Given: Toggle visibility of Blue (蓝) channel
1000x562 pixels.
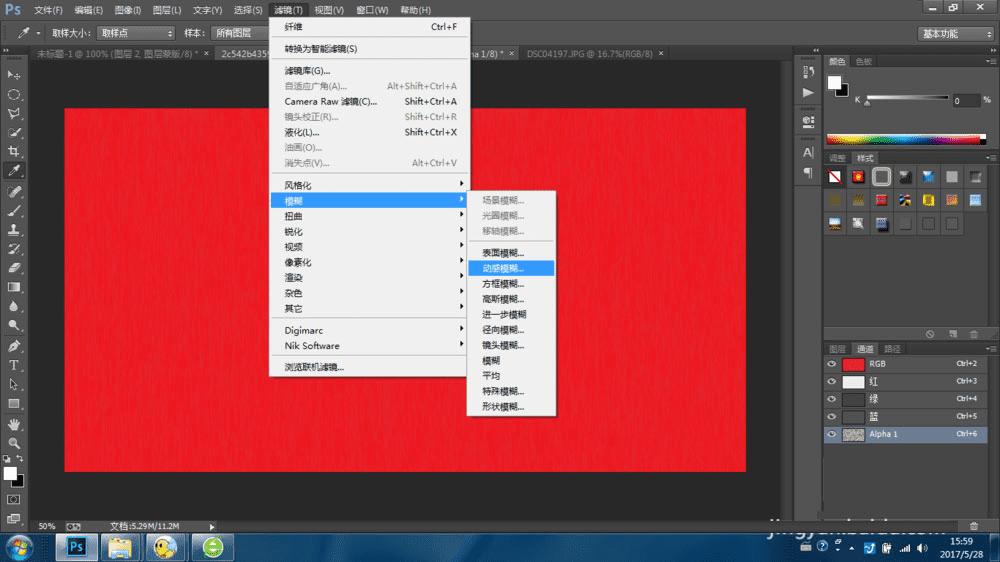Looking at the screenshot, I should [832, 417].
